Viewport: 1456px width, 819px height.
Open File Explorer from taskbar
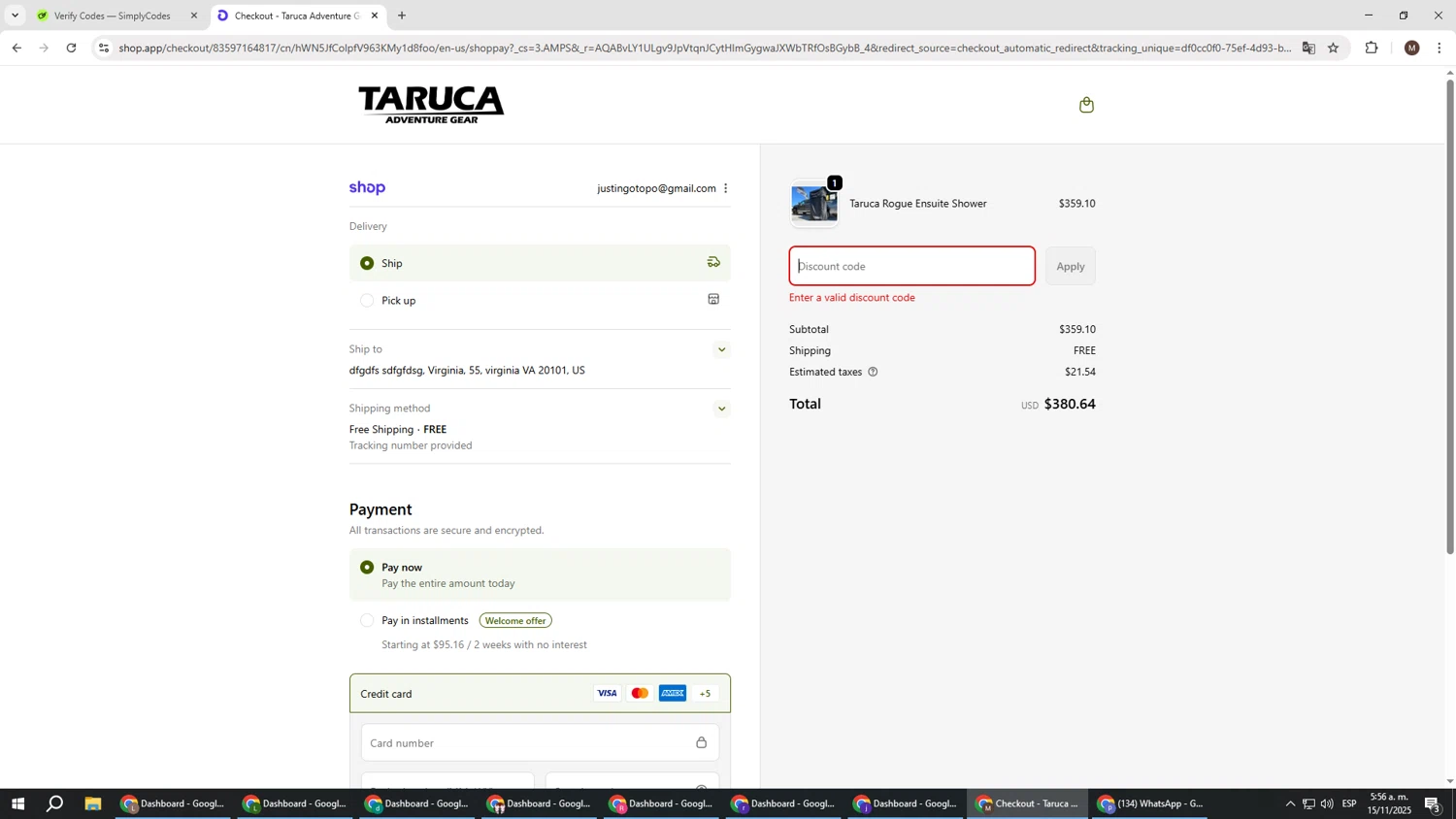click(x=93, y=803)
